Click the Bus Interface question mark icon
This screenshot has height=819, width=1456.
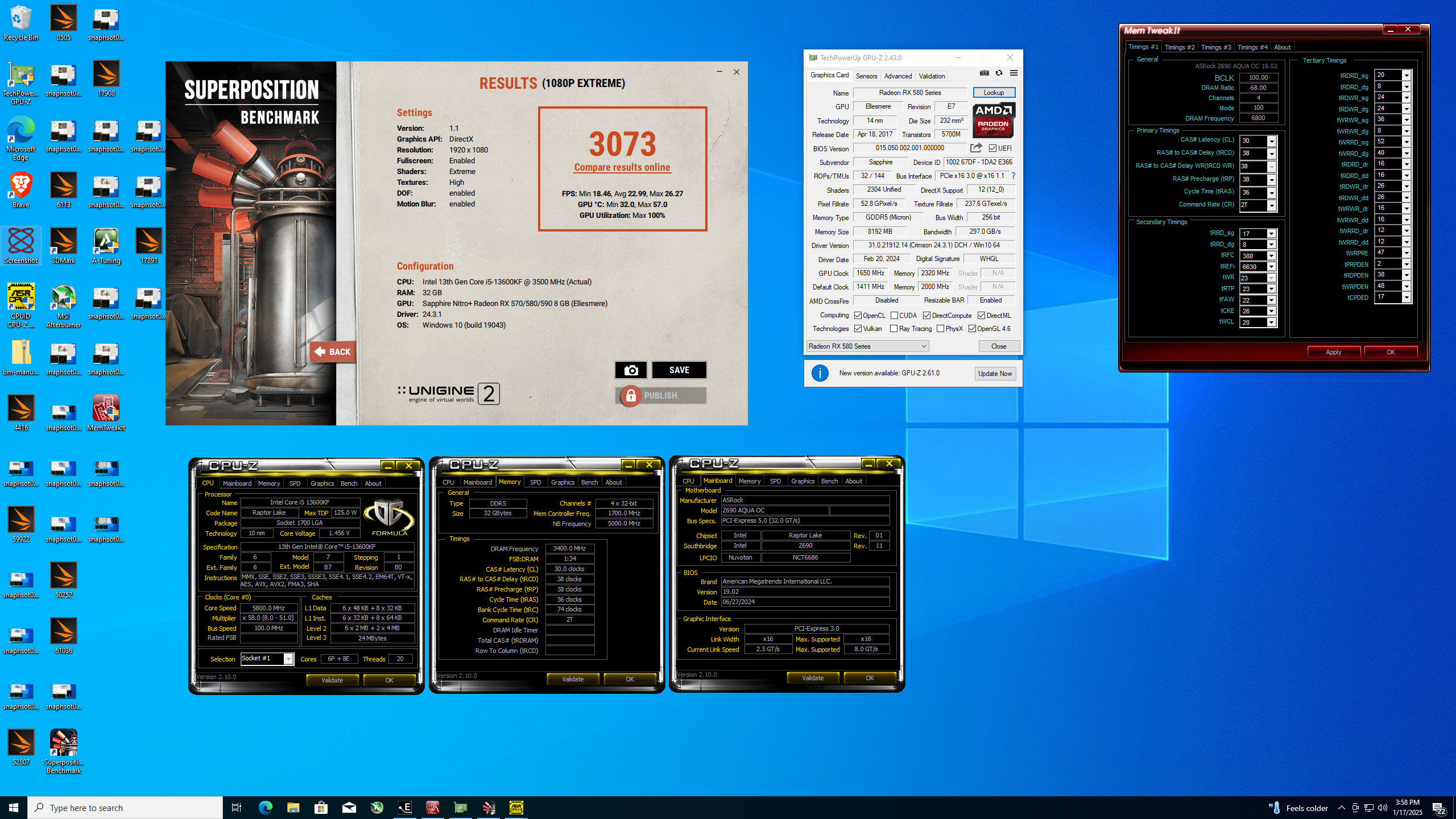click(x=1014, y=176)
